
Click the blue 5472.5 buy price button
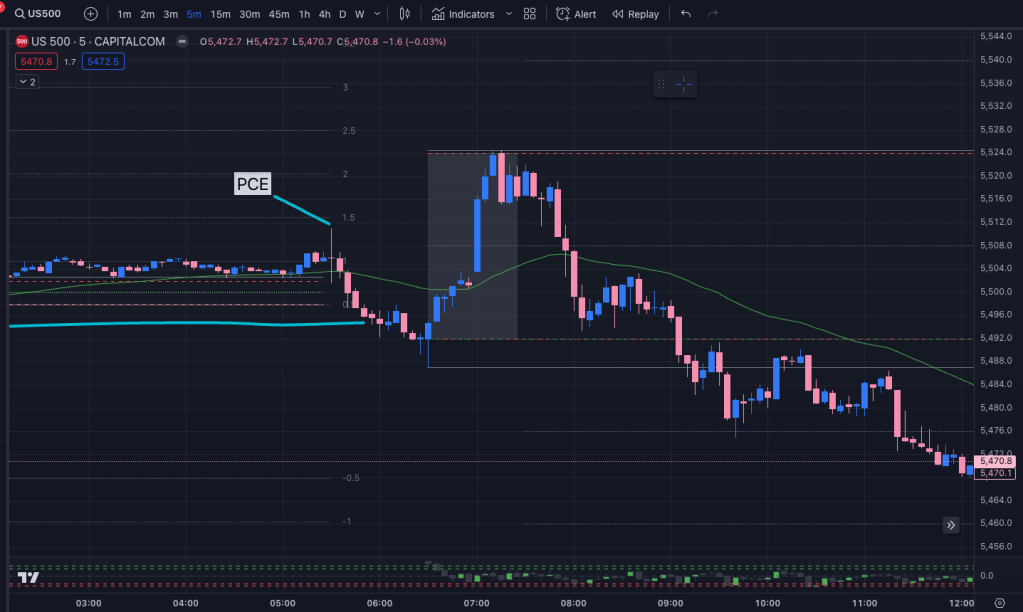pyautogui.click(x=104, y=61)
